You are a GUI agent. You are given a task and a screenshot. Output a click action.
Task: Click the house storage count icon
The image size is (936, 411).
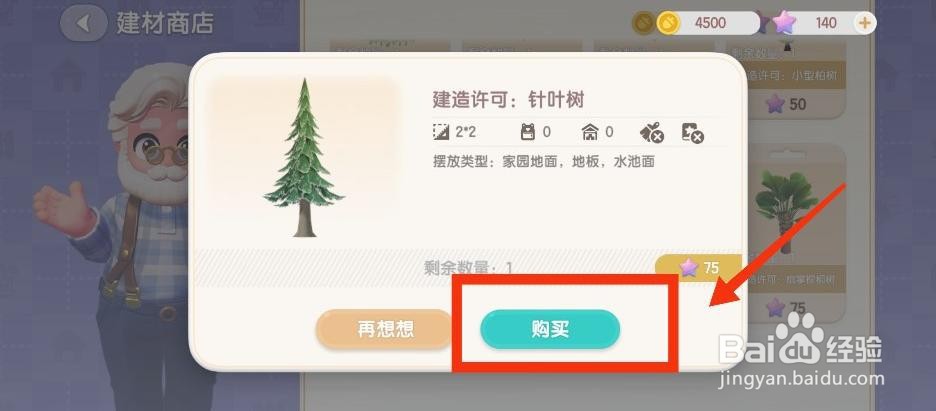click(x=589, y=132)
